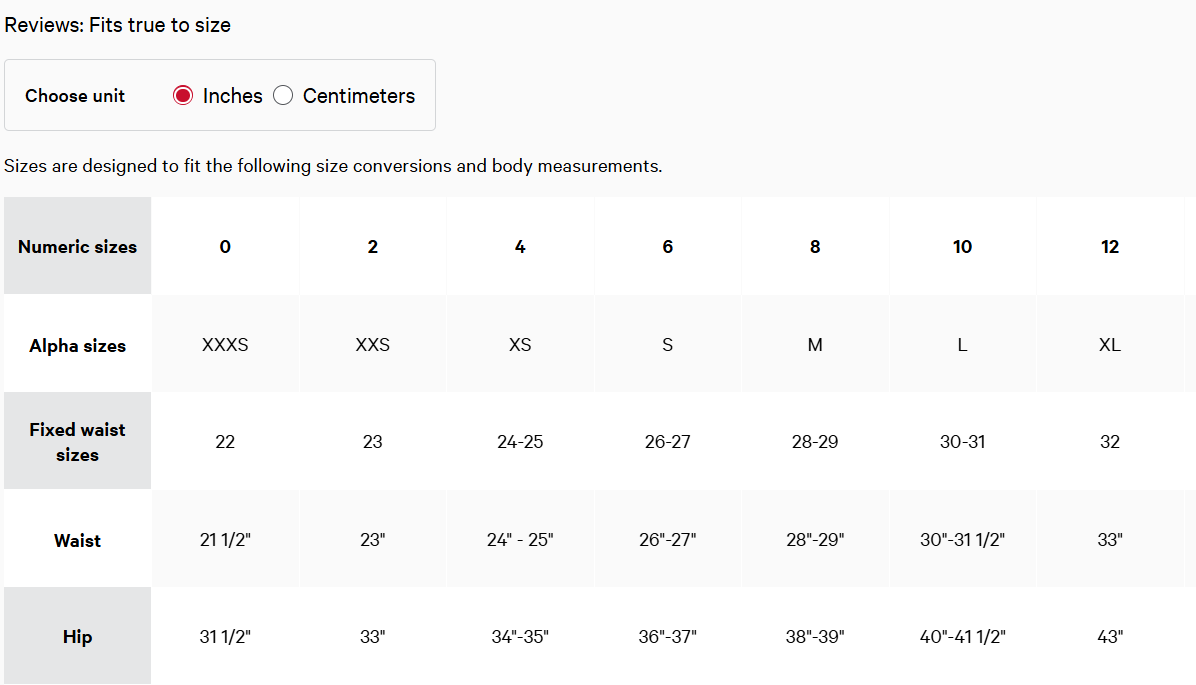The width and height of the screenshot is (1196, 685).
Task: Select the Inches radio button
Action: [x=183, y=95]
